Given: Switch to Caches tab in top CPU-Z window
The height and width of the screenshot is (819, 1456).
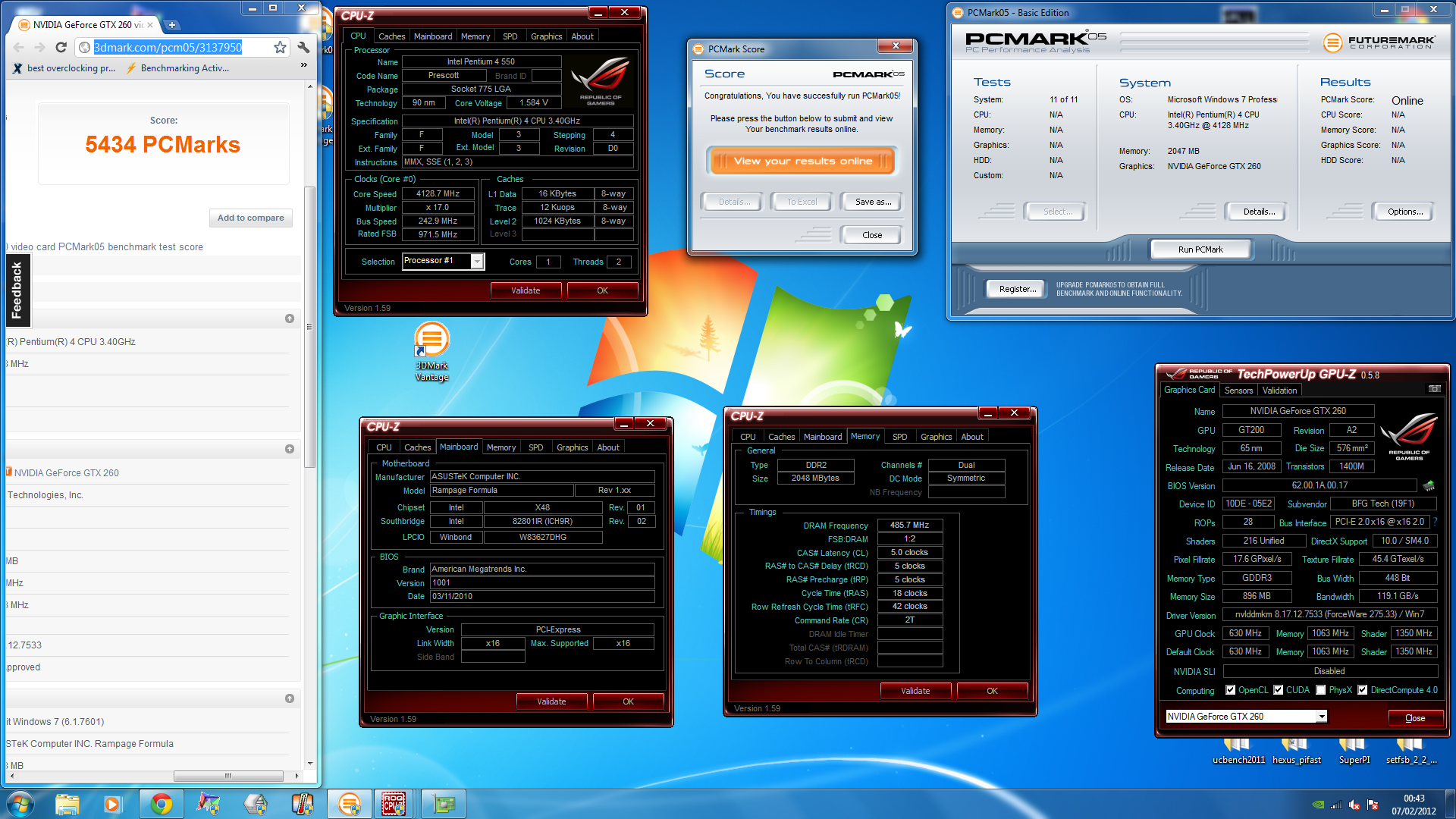Looking at the screenshot, I should pos(391,36).
